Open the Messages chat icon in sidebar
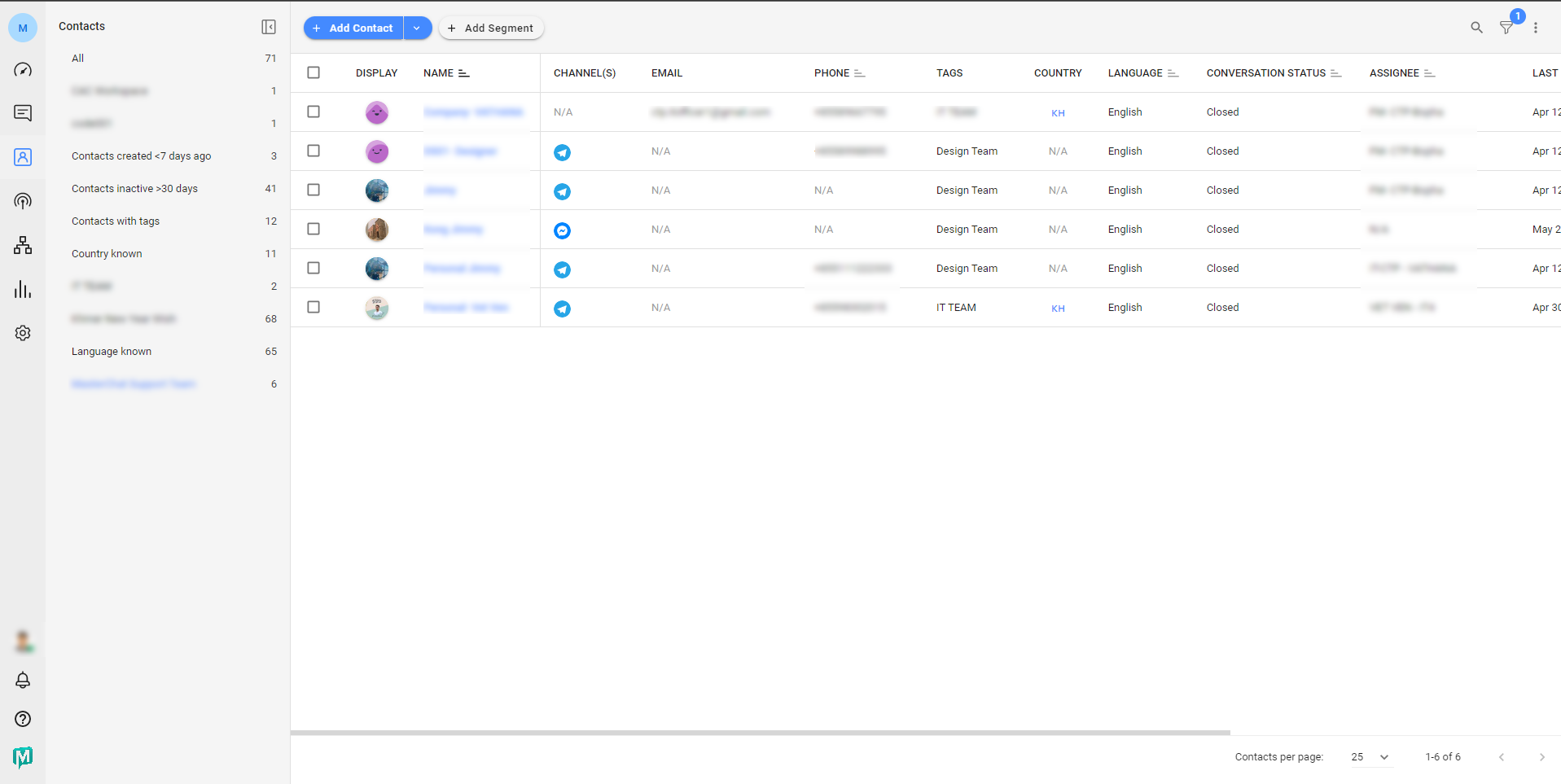This screenshot has height=784, width=1561. point(23,113)
